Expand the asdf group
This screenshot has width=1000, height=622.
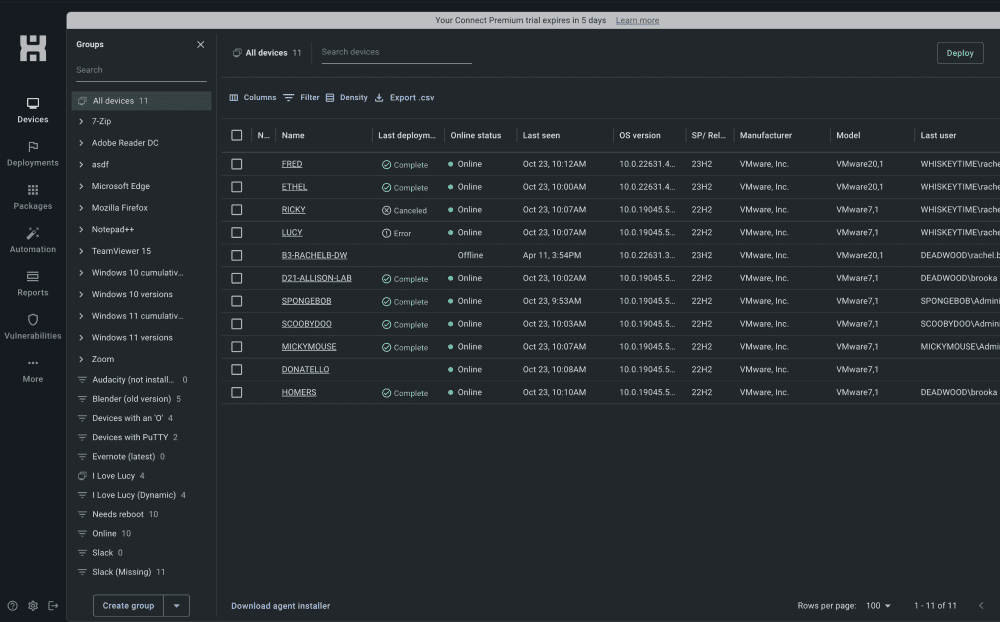pyautogui.click(x=81, y=165)
